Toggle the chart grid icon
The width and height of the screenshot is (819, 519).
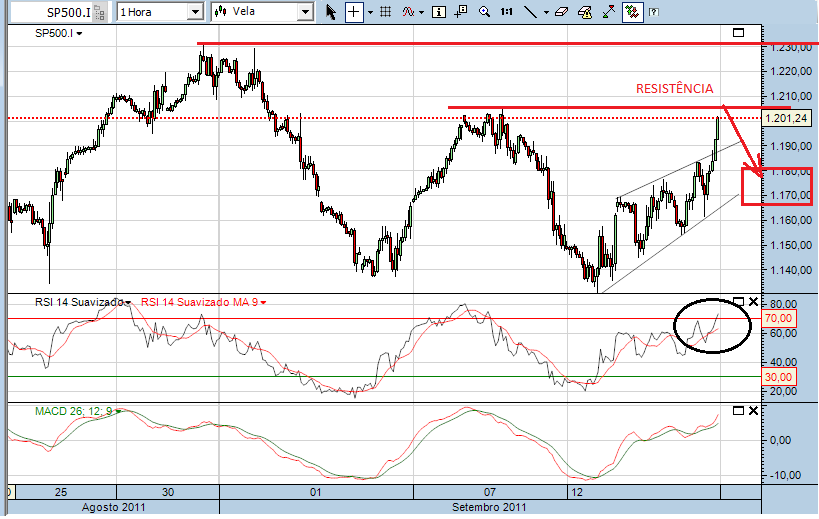click(385, 12)
